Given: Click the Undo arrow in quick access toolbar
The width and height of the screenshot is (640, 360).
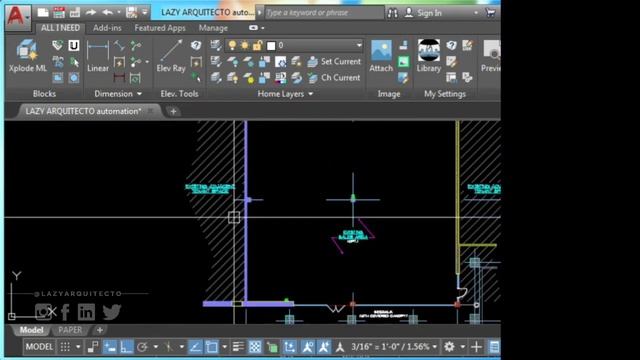Looking at the screenshot, I should click(107, 13).
